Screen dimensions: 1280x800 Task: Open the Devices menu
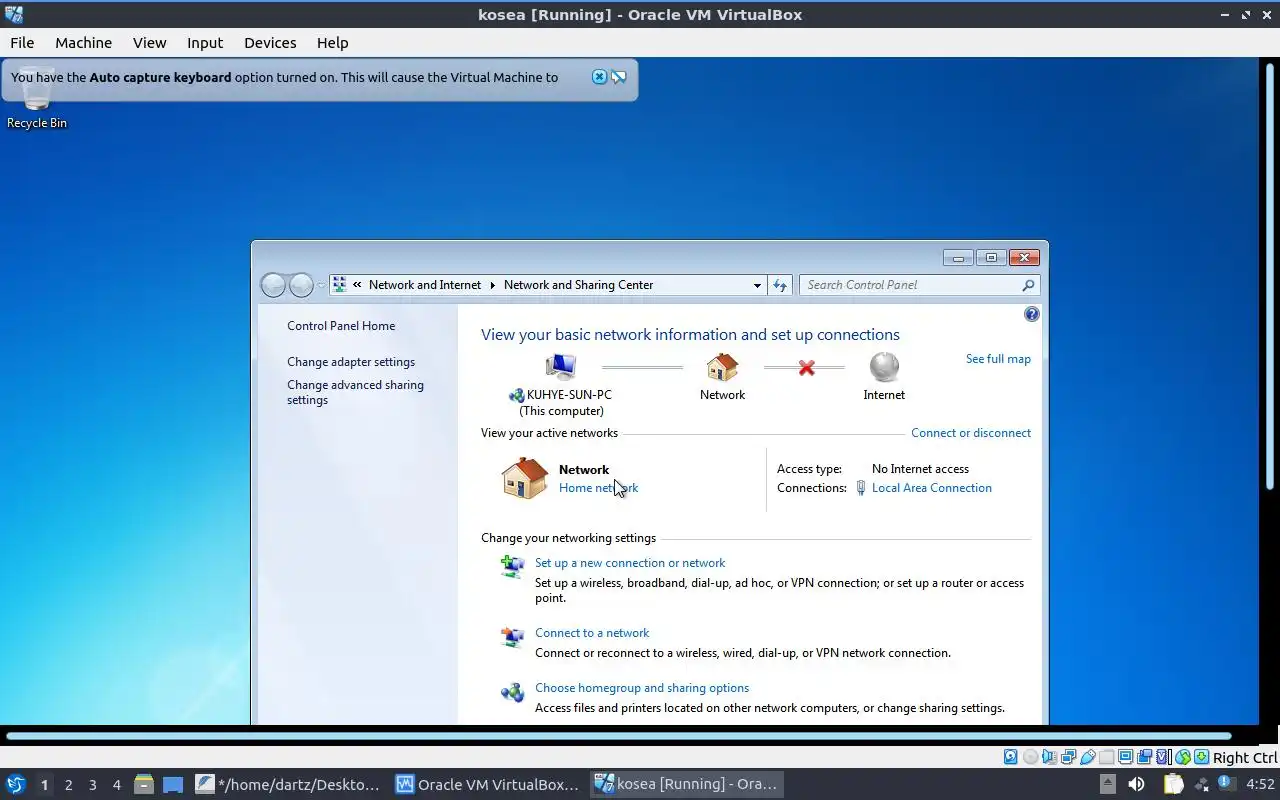[x=270, y=42]
